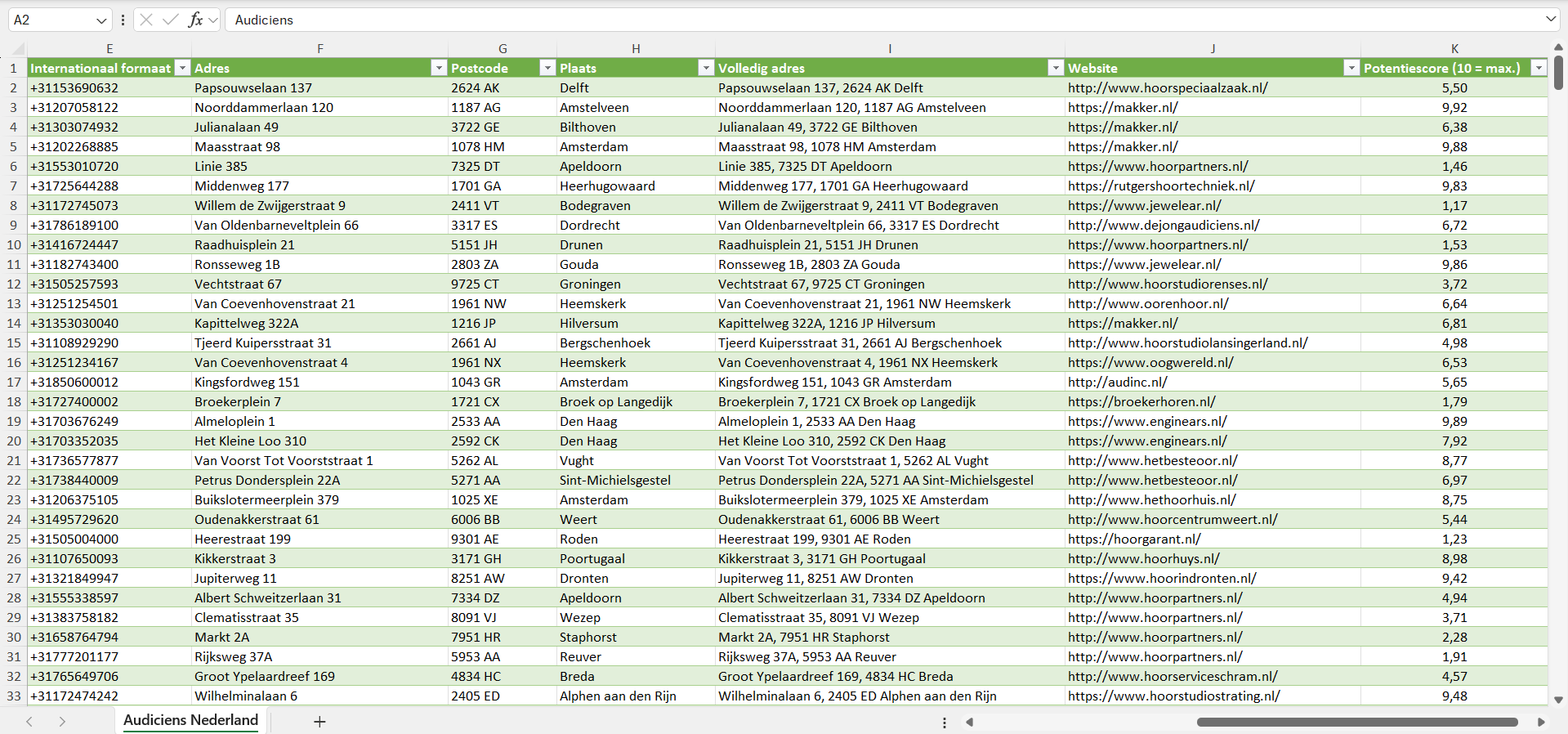Open the Plaats column filter dropdown

(x=706, y=69)
